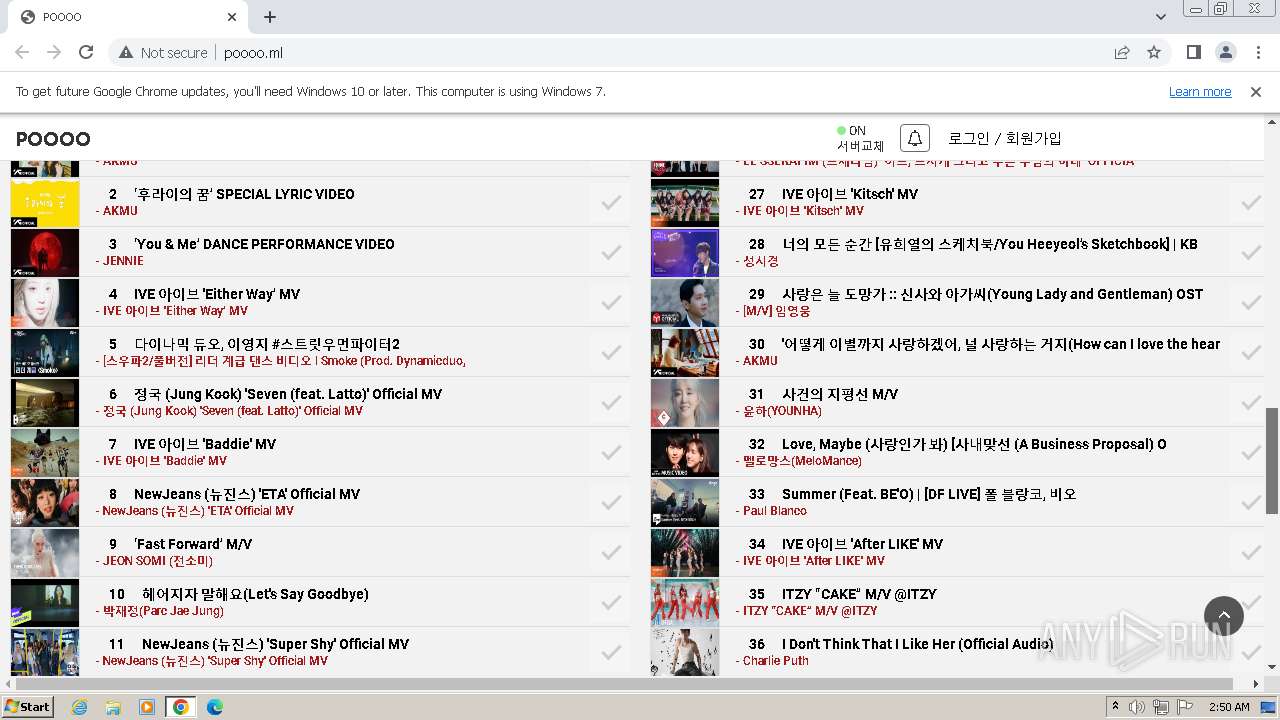
Task: Play IVE 'After LIKE' MV title
Action: point(863,544)
